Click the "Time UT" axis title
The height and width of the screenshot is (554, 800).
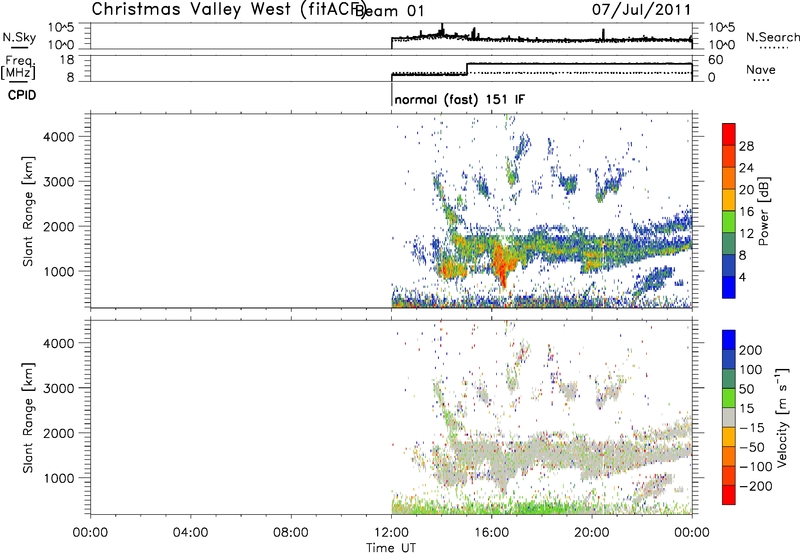(391, 548)
